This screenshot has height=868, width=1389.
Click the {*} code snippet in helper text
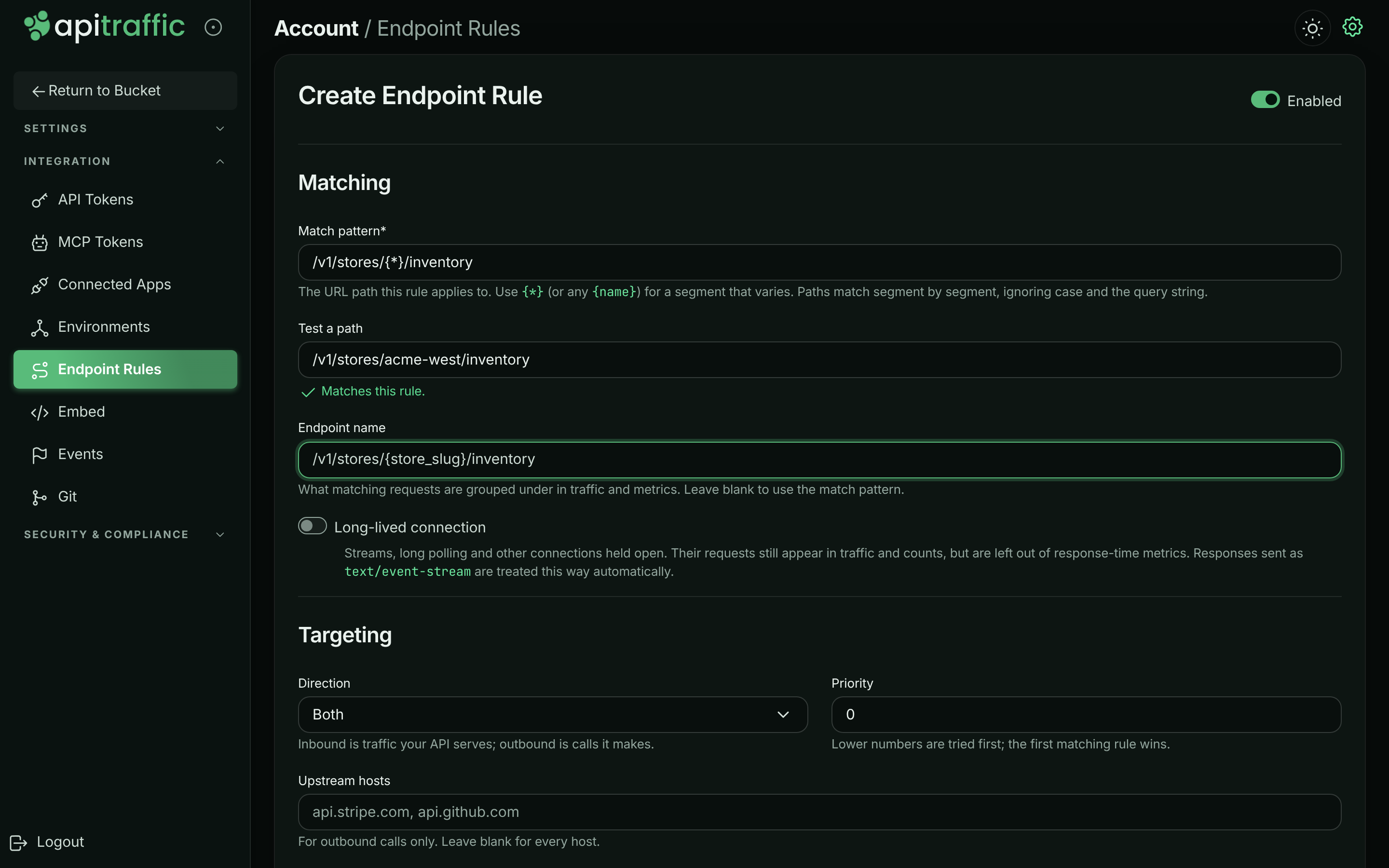pos(532,292)
